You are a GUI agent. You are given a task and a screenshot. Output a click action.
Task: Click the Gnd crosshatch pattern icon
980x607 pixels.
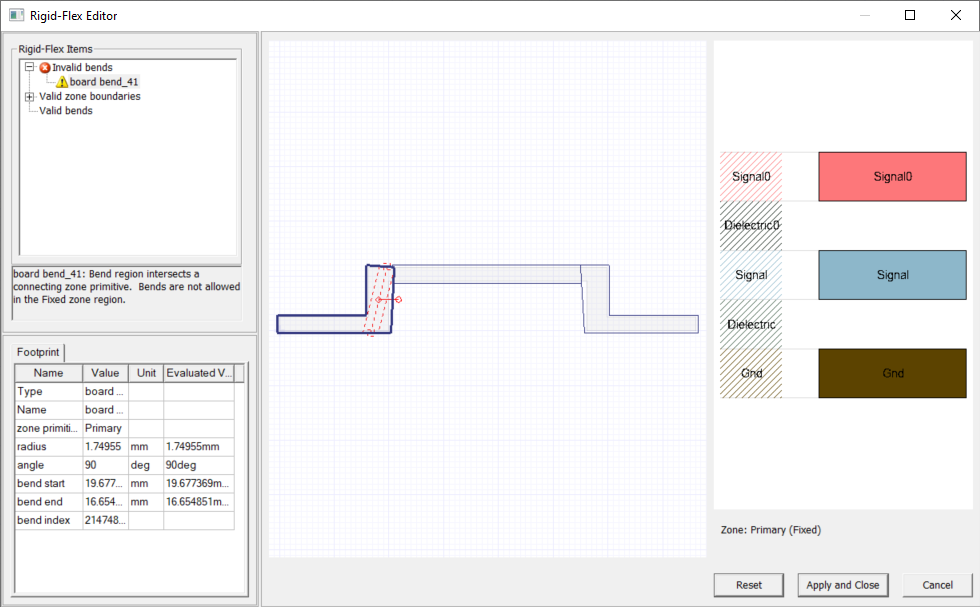coord(750,373)
